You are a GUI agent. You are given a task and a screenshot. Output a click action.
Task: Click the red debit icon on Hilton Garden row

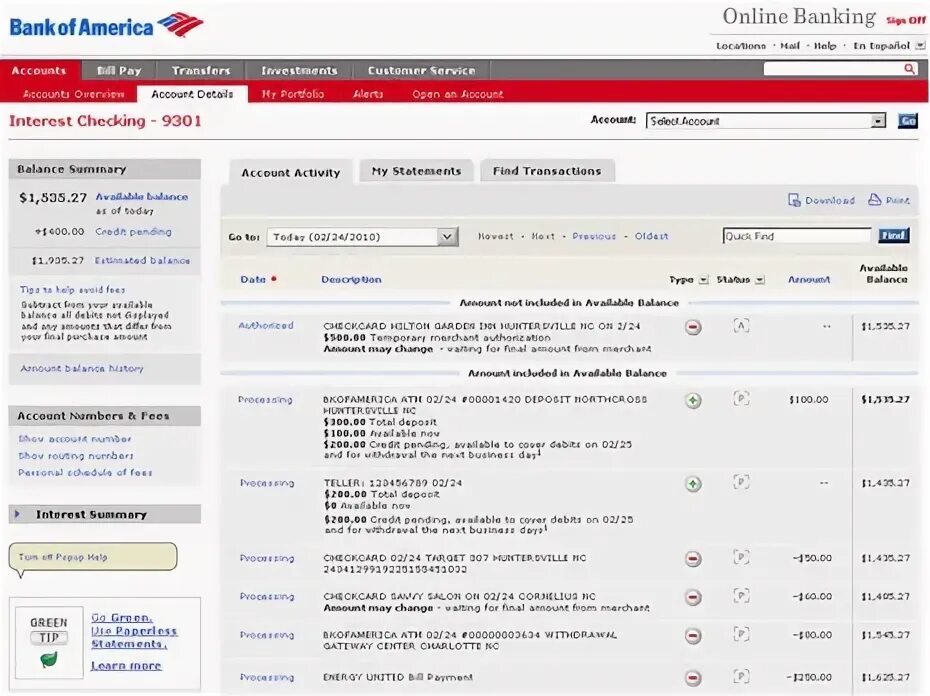[693, 327]
